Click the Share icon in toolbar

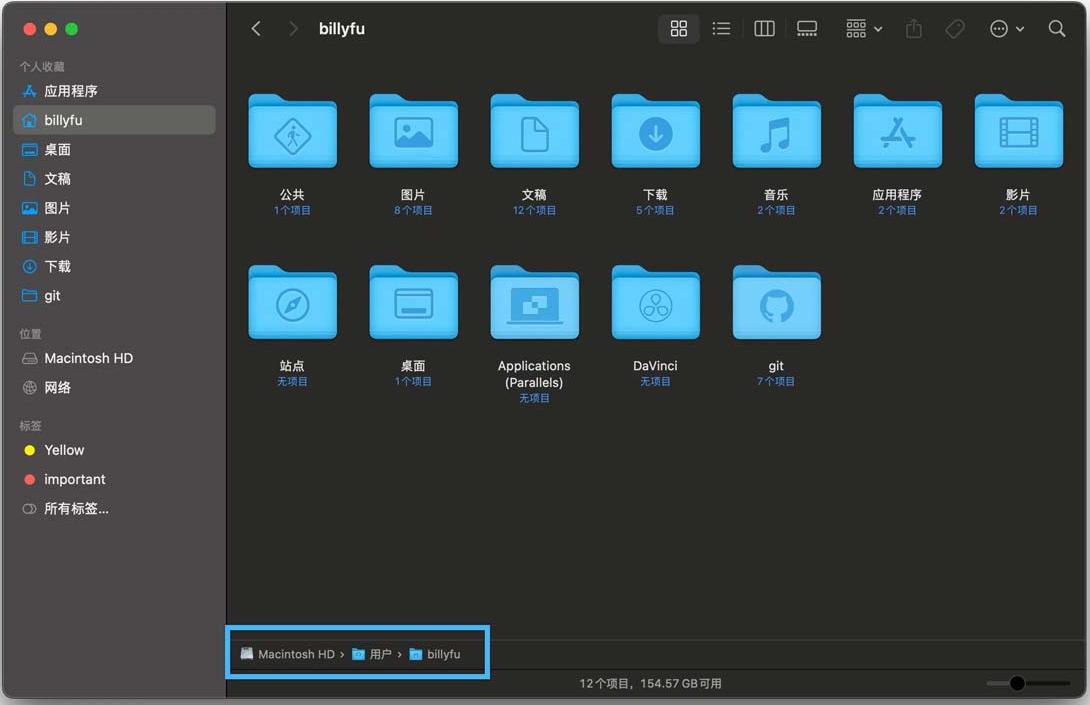(913, 29)
